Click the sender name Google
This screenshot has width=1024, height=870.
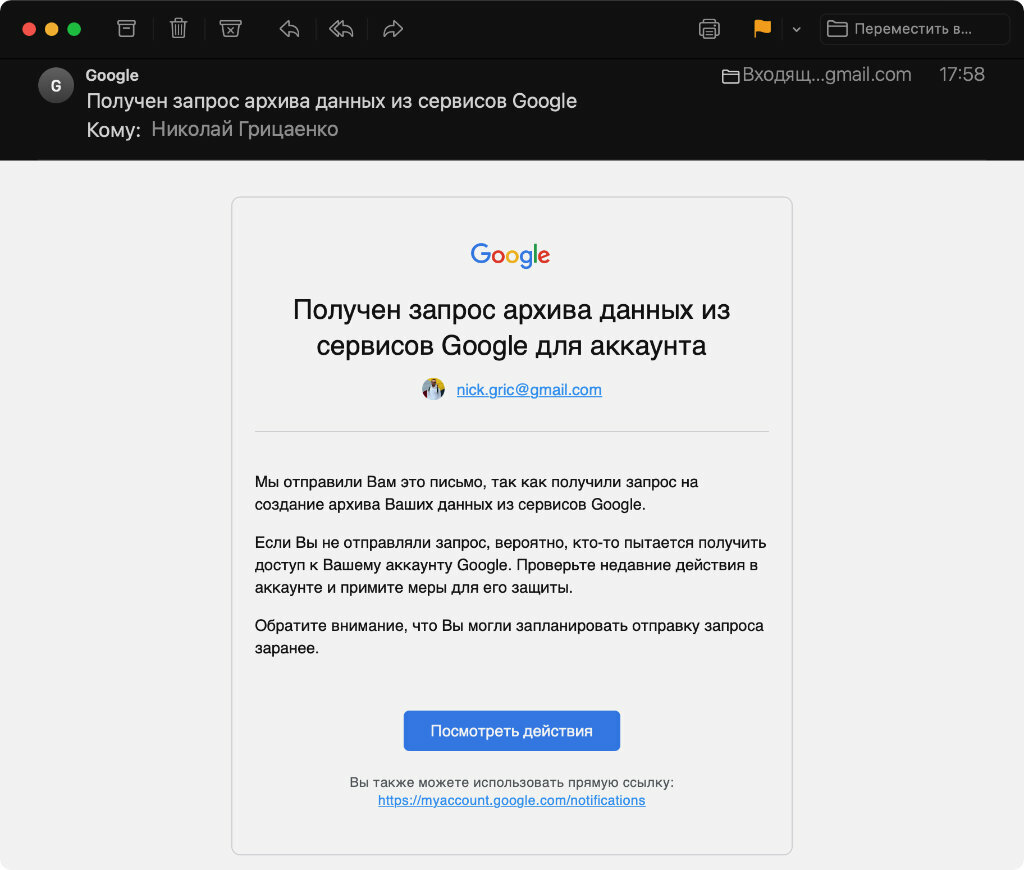(x=112, y=75)
